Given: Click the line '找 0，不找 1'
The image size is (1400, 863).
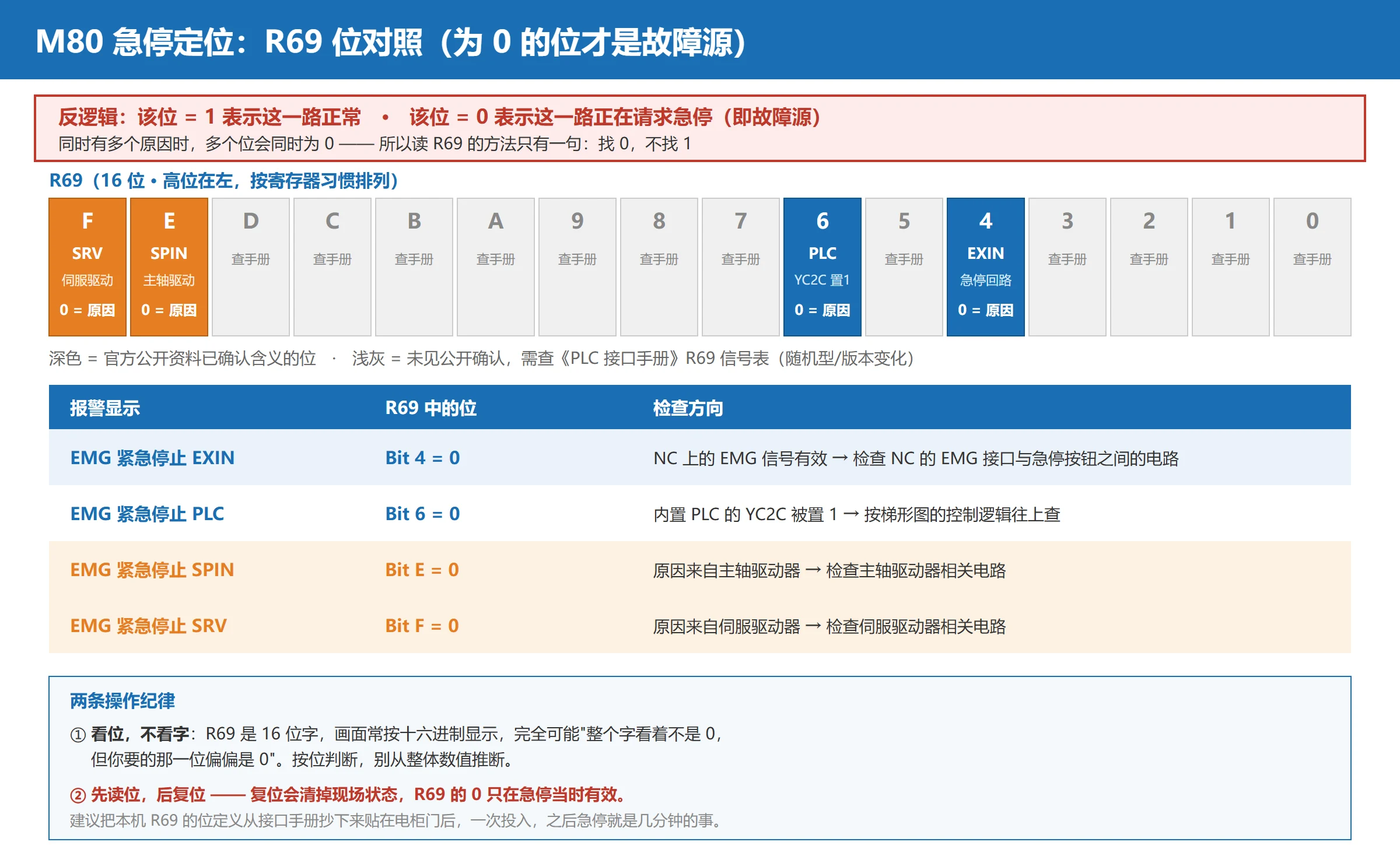Looking at the screenshot, I should point(645,143).
